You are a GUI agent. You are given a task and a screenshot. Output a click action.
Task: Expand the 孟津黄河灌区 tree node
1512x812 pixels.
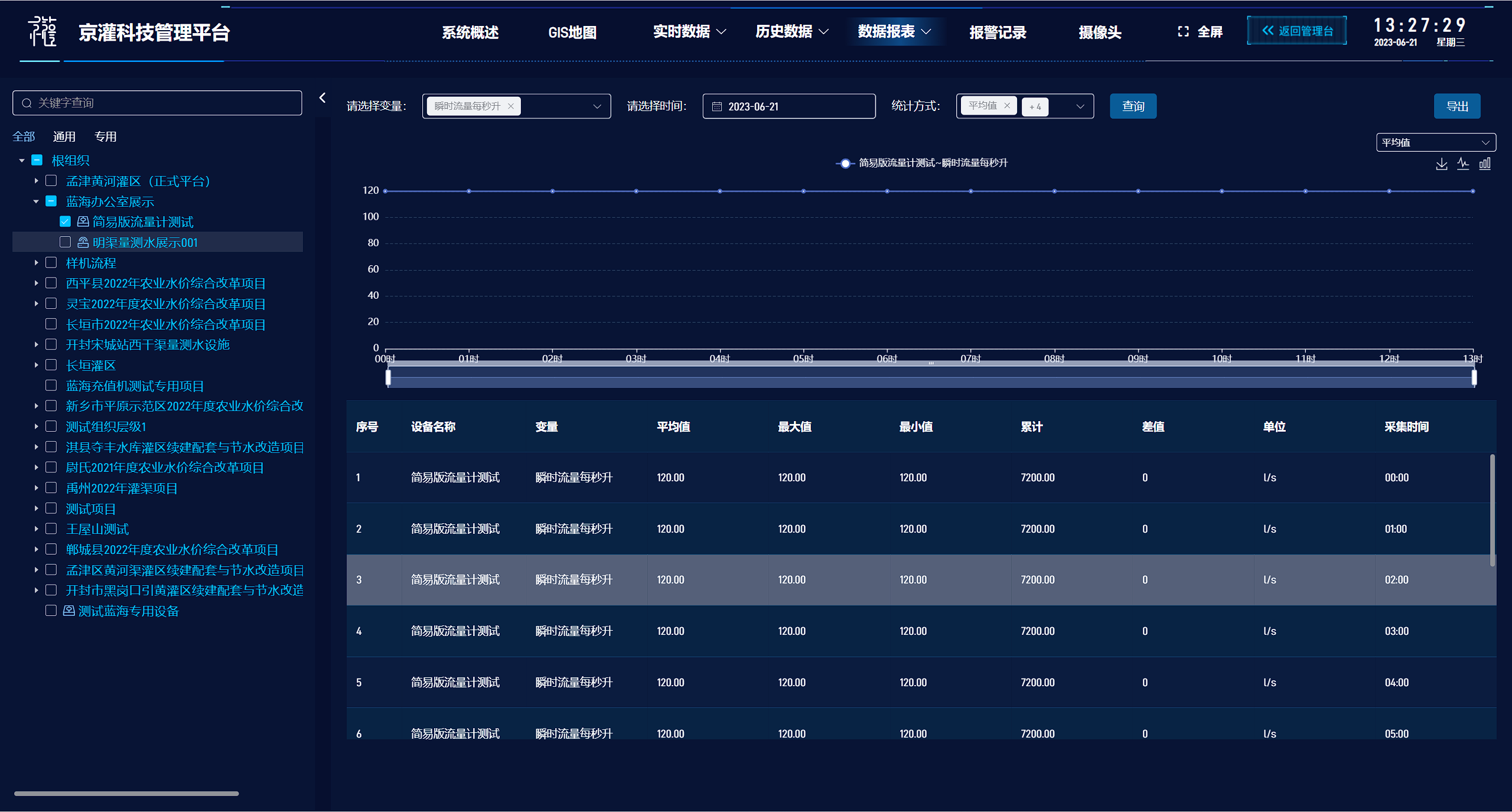point(36,181)
